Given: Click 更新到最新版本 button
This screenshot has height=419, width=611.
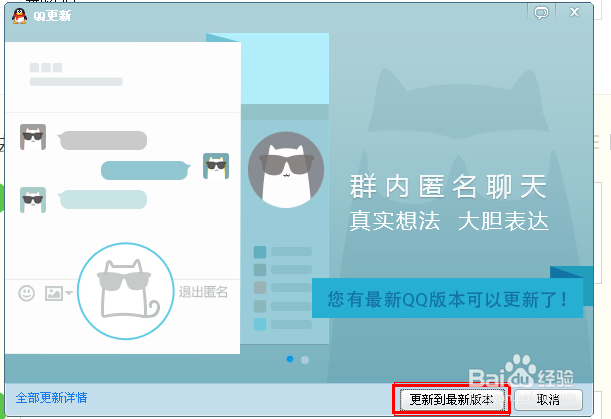Looking at the screenshot, I should pyautogui.click(x=452, y=399).
